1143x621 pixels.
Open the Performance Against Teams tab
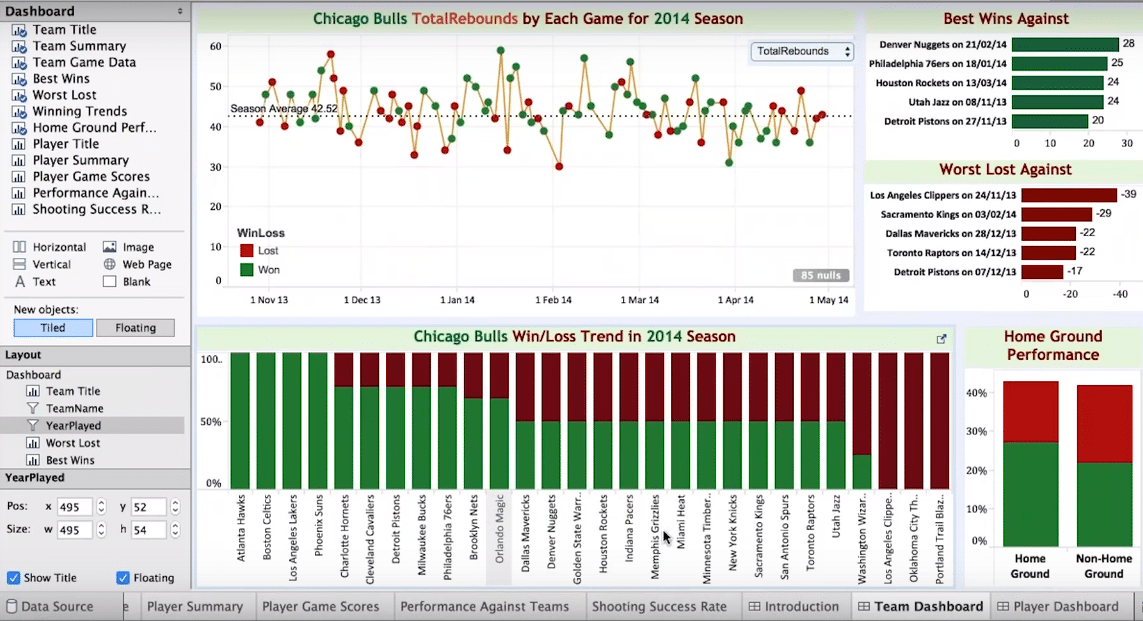pyautogui.click(x=485, y=606)
